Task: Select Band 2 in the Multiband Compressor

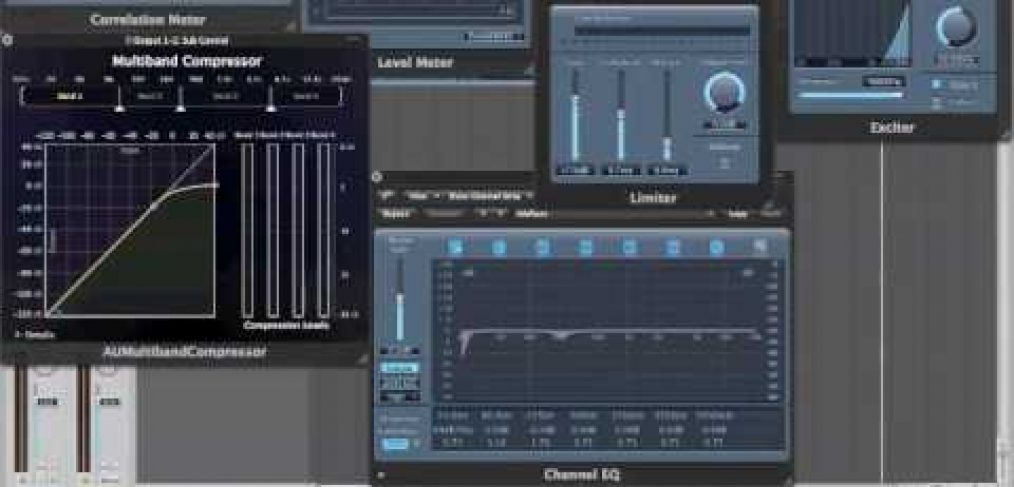Action: (149, 96)
